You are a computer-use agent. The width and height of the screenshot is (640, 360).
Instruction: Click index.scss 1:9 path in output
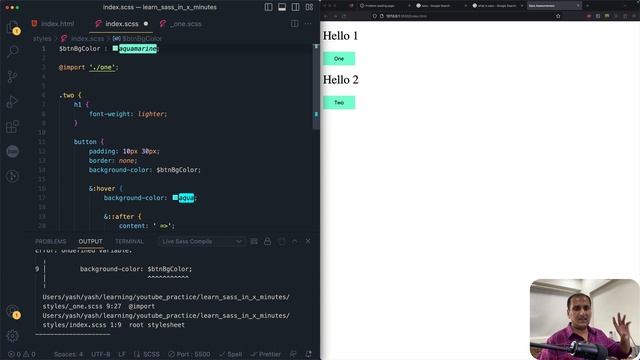(x=82, y=325)
